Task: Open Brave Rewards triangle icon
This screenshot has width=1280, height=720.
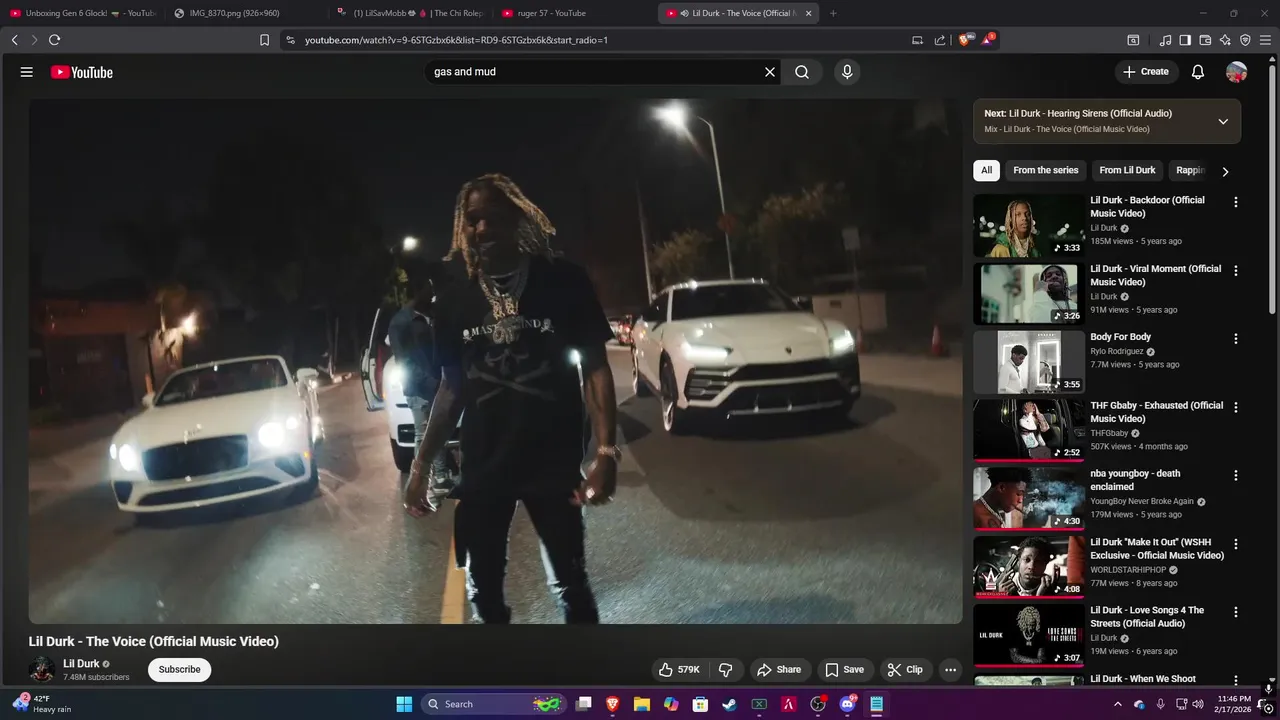Action: (988, 40)
